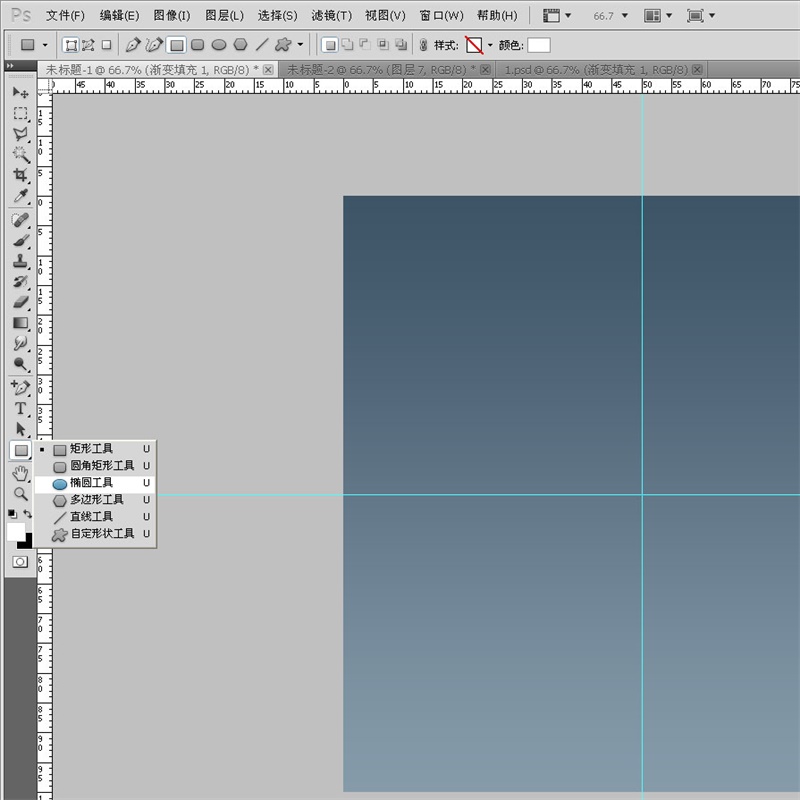Activate the Horizontal Type tool

[20, 408]
